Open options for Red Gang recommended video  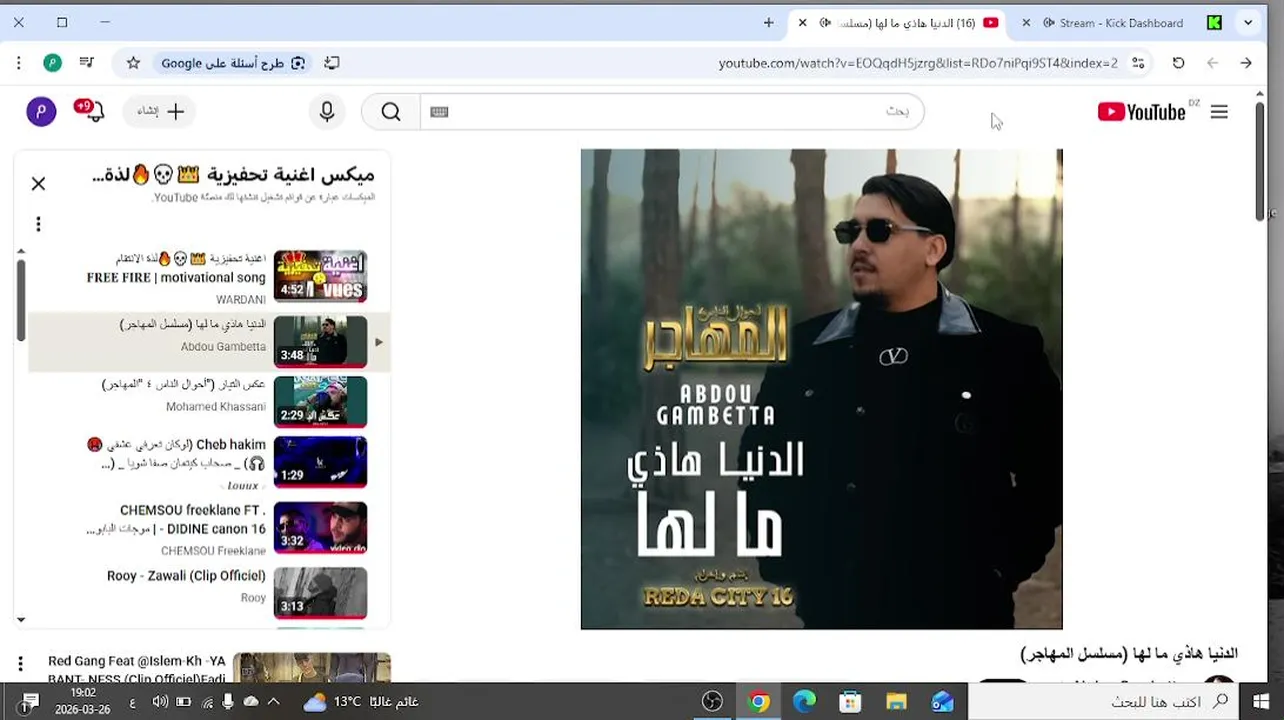[x=20, y=664]
